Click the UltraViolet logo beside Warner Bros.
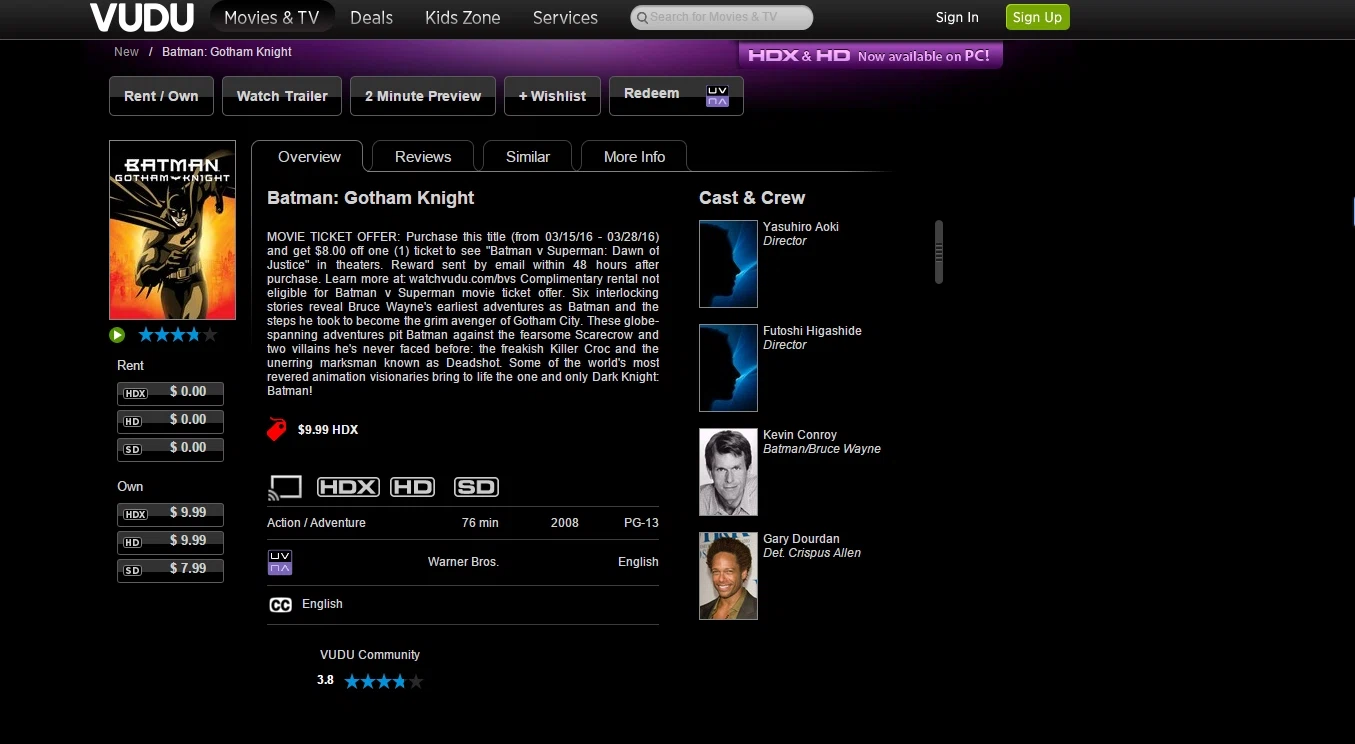The width and height of the screenshot is (1355, 744). point(280,562)
